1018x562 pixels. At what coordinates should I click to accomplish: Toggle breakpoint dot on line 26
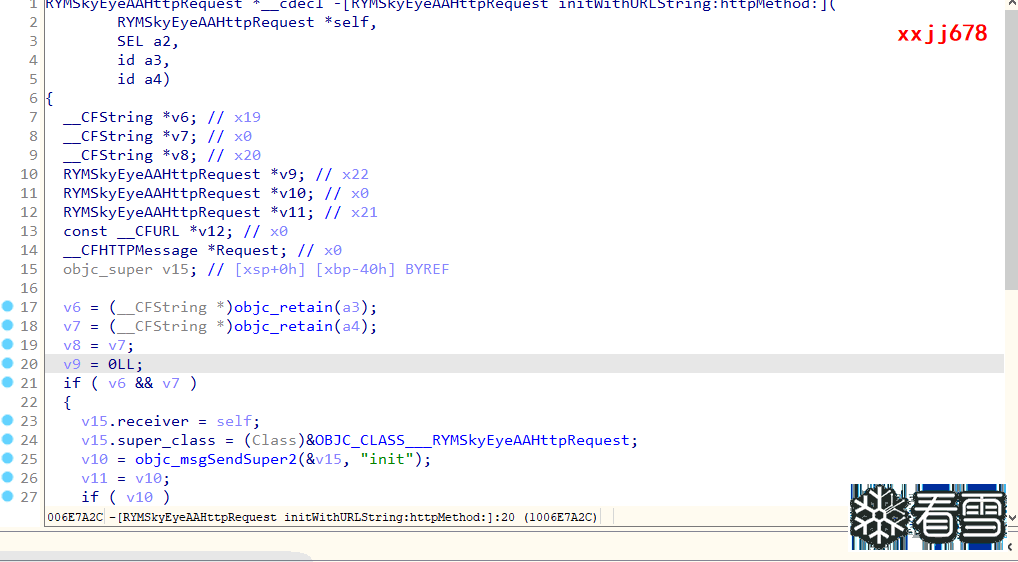coord(7,478)
